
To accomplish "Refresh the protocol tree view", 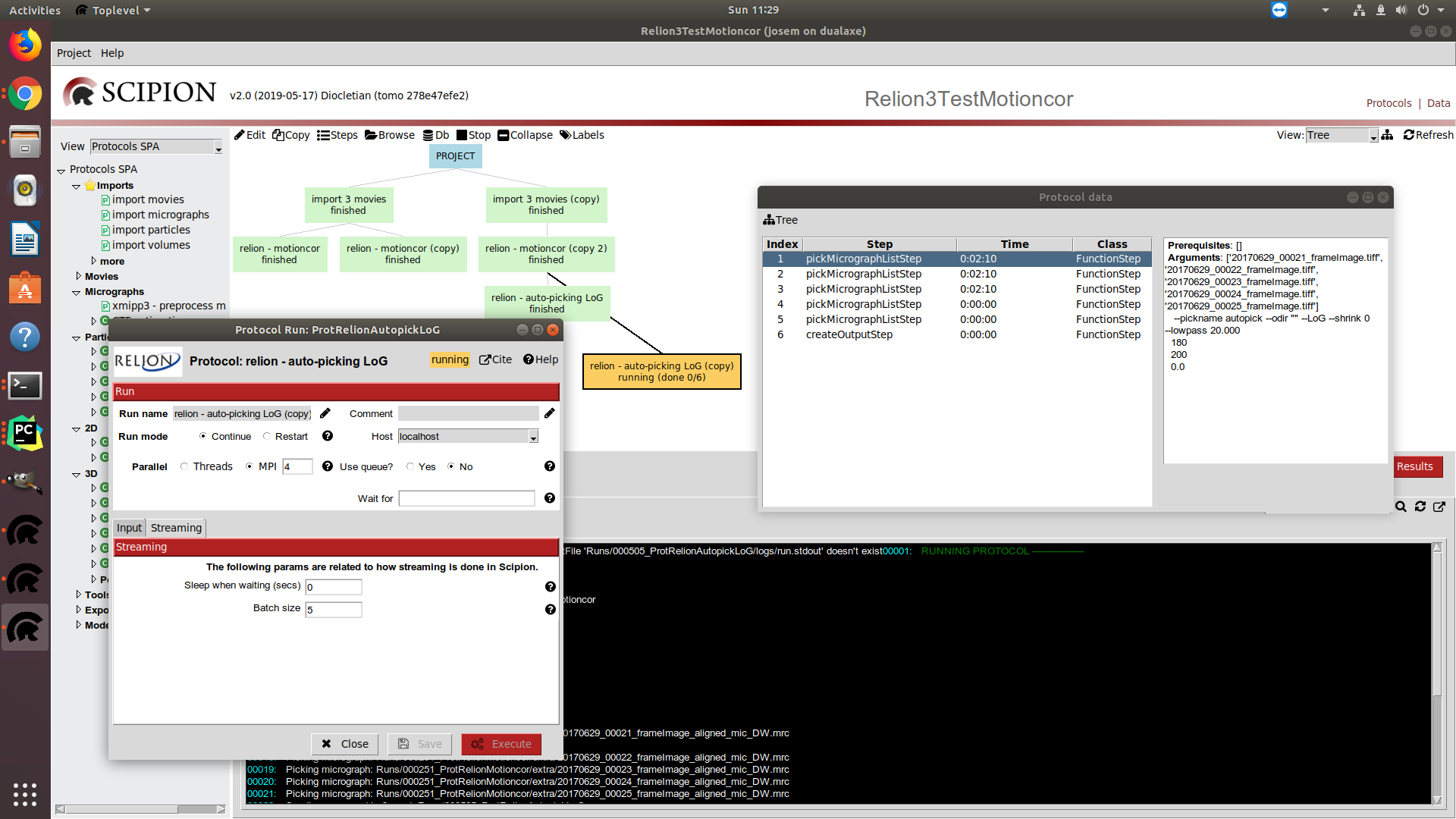I will 1427,135.
